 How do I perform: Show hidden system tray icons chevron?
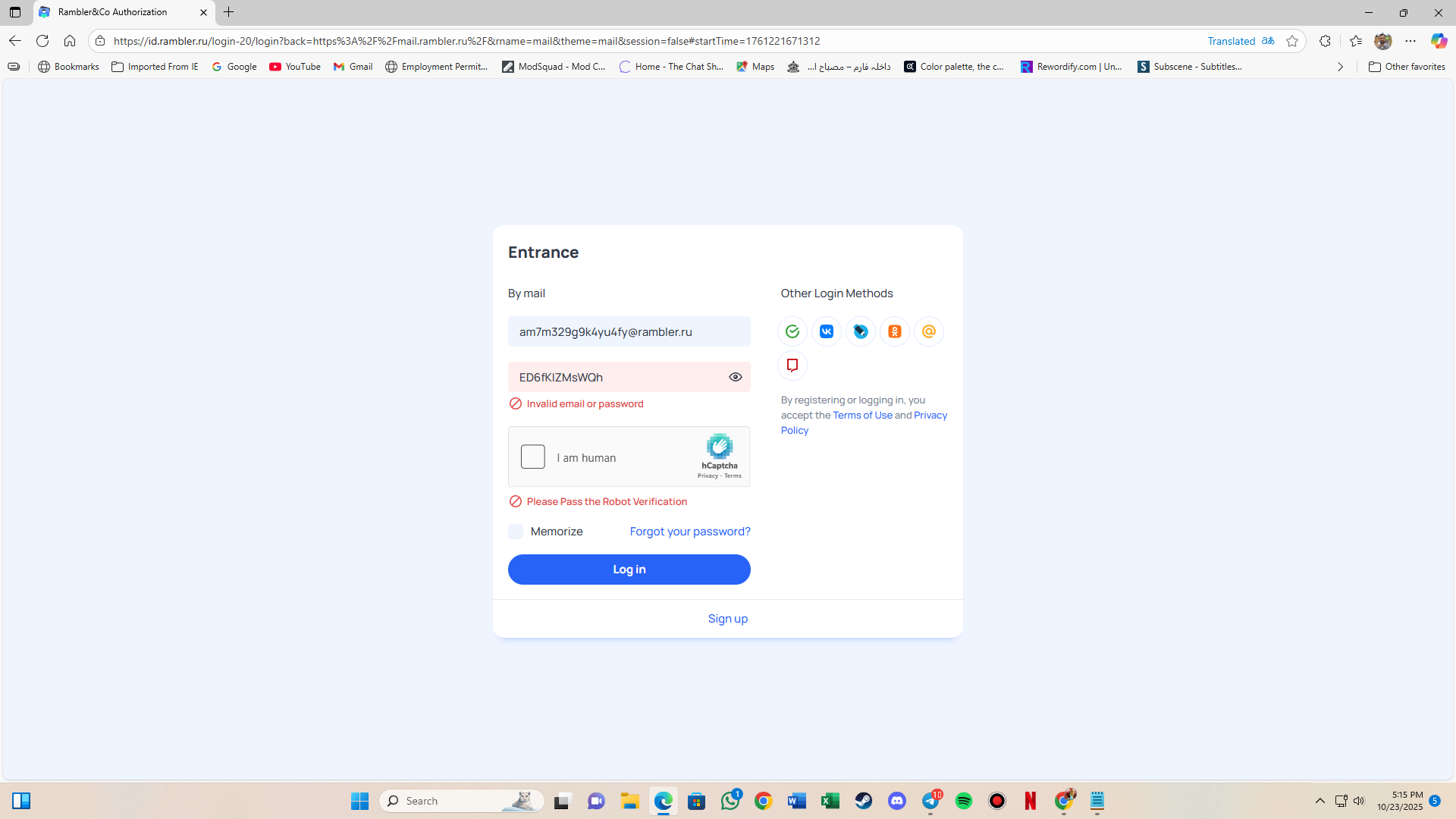(x=1319, y=801)
